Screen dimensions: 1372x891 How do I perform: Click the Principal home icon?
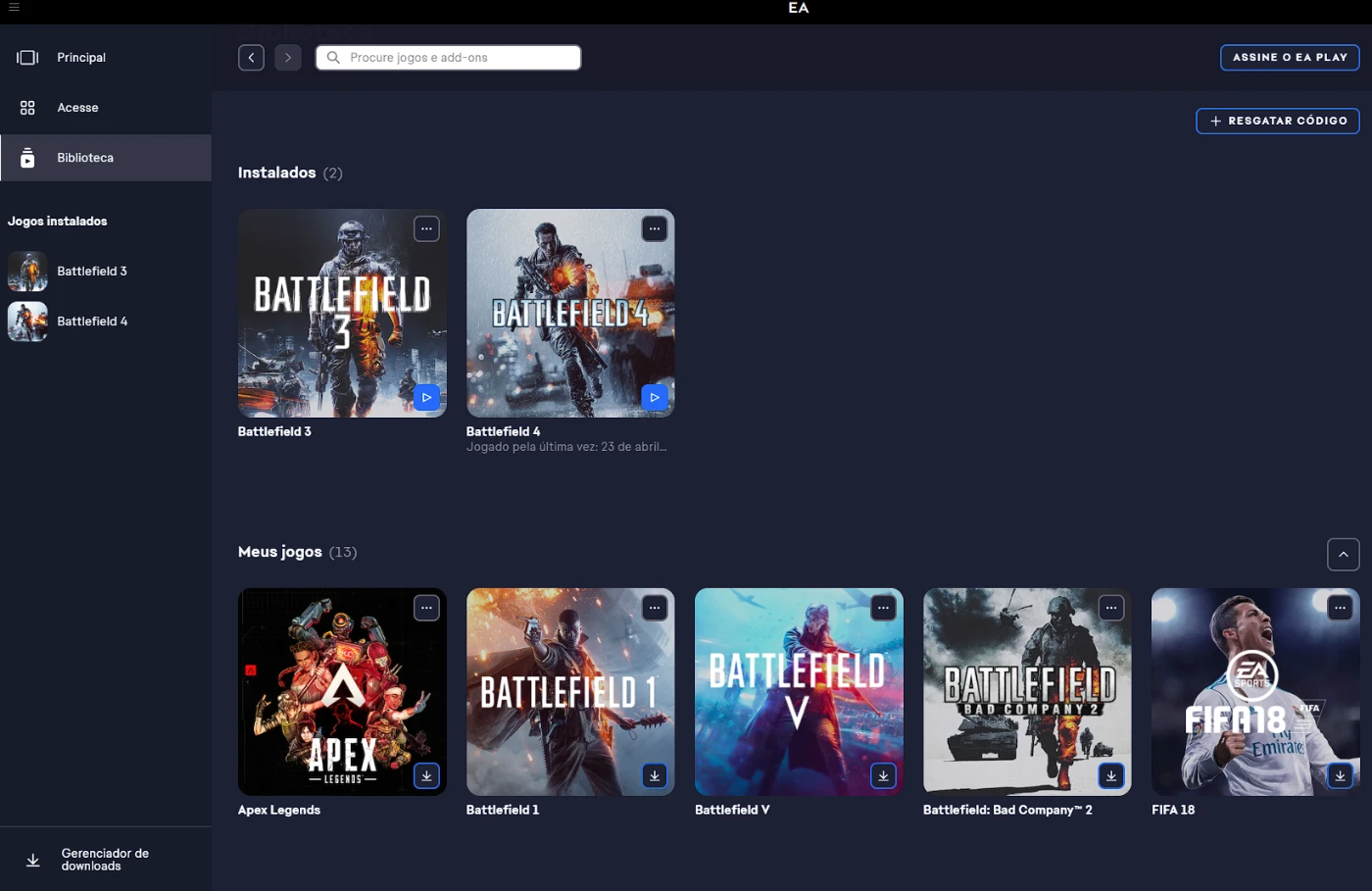click(x=27, y=58)
